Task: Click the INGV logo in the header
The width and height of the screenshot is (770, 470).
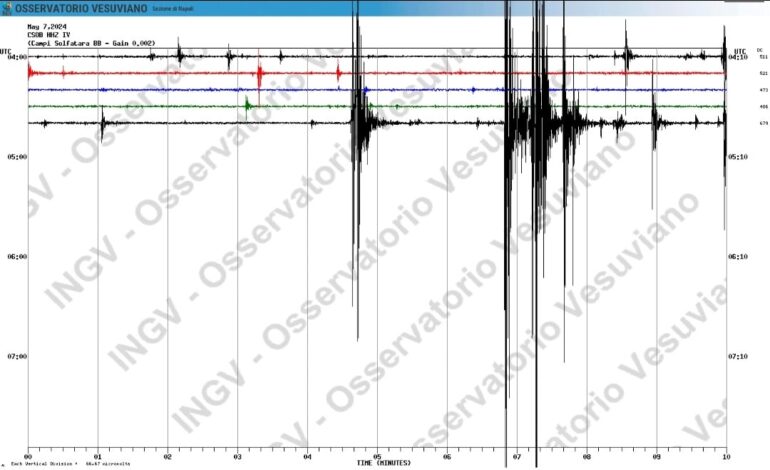Action: click(7, 8)
